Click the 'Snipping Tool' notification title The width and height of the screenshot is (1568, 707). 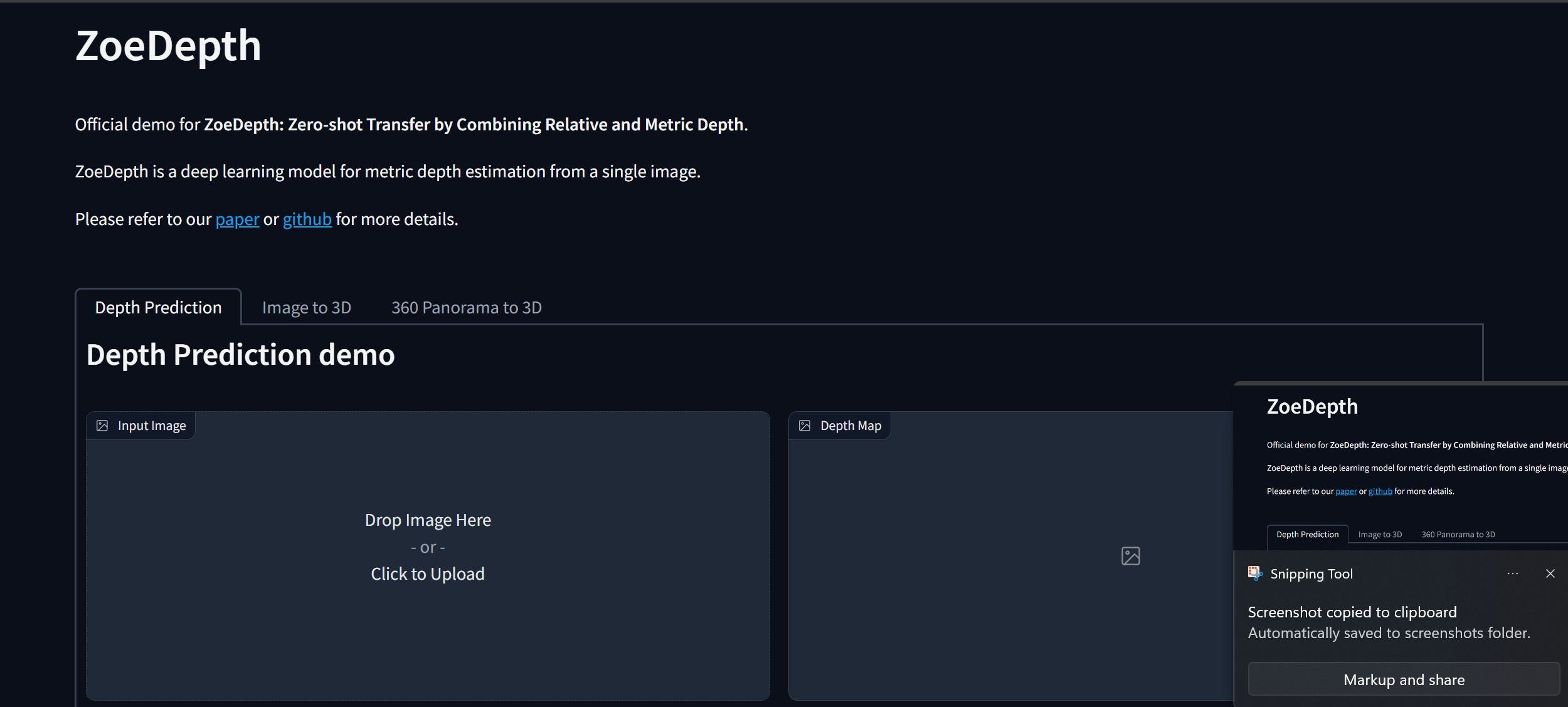pos(1311,573)
